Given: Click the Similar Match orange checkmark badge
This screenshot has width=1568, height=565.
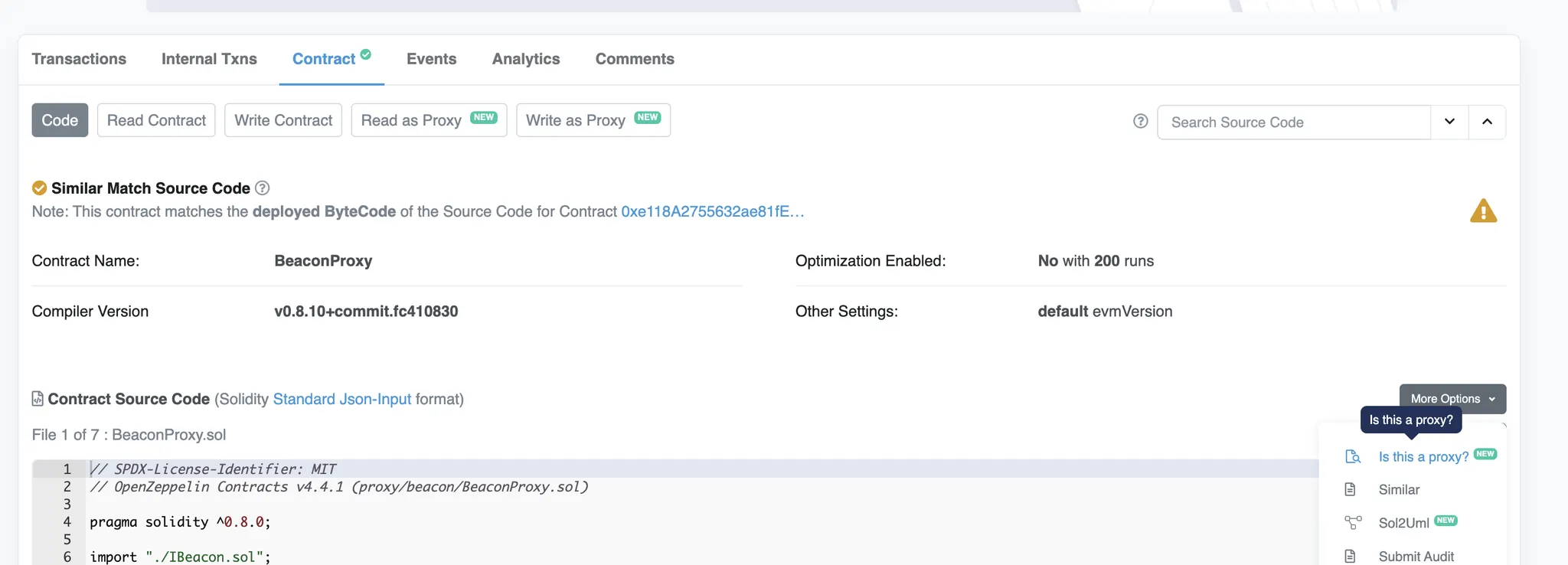Looking at the screenshot, I should [x=39, y=188].
